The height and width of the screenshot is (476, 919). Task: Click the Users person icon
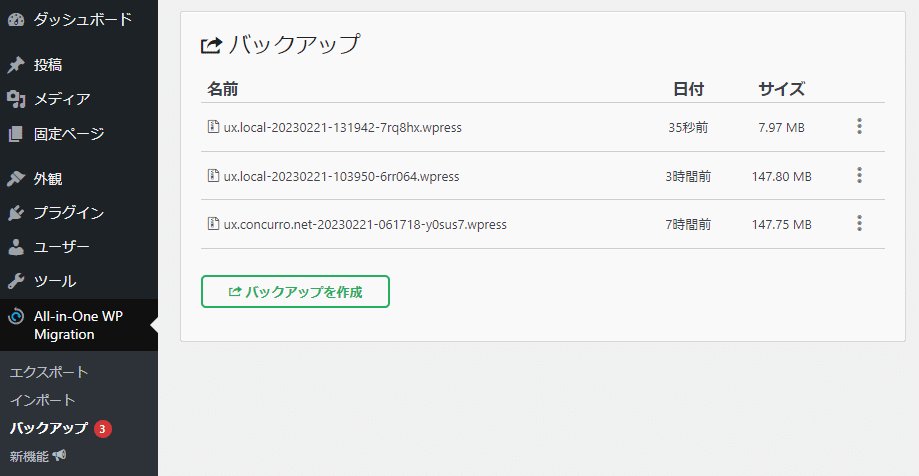click(x=16, y=247)
